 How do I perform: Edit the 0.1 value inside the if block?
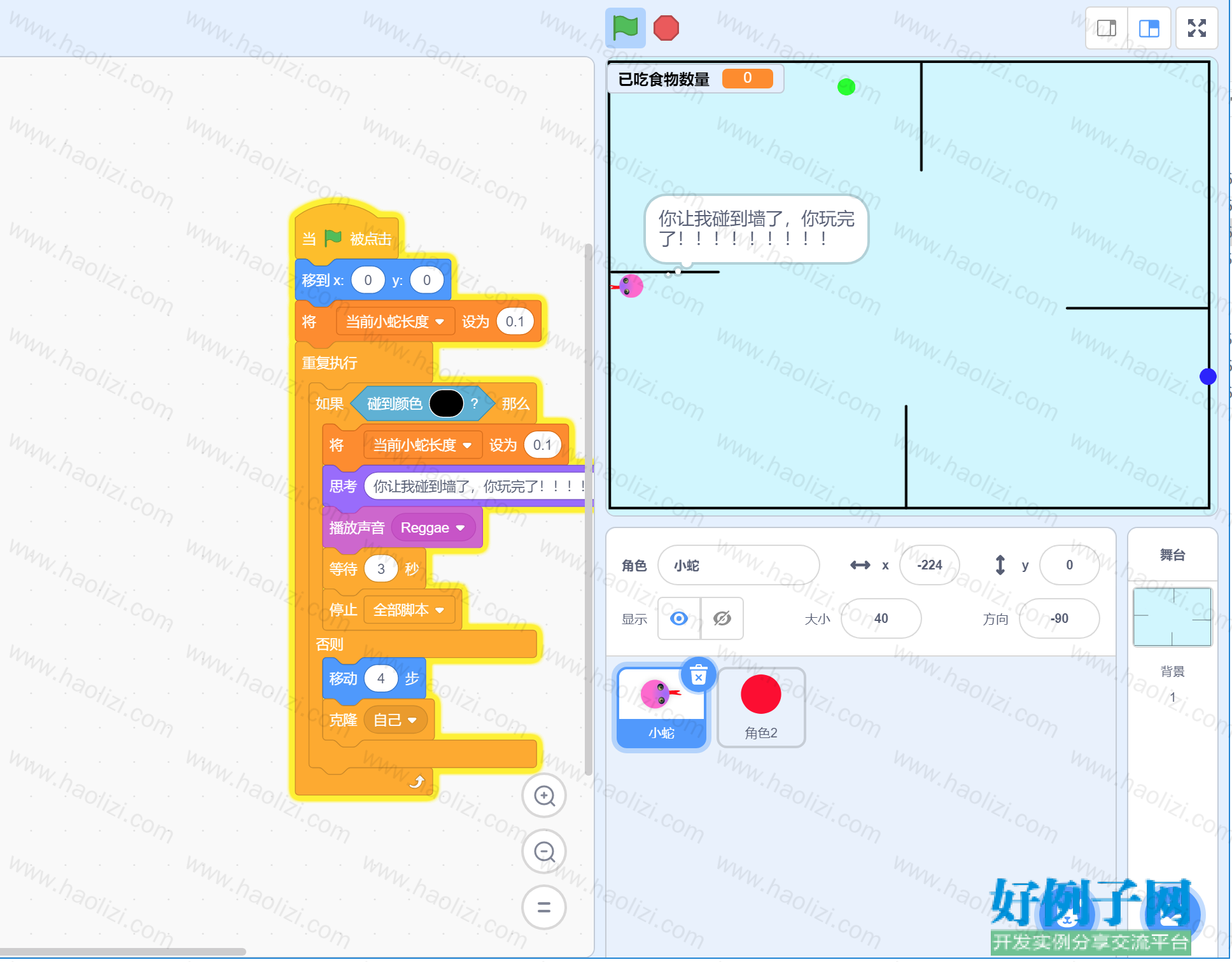tap(542, 445)
